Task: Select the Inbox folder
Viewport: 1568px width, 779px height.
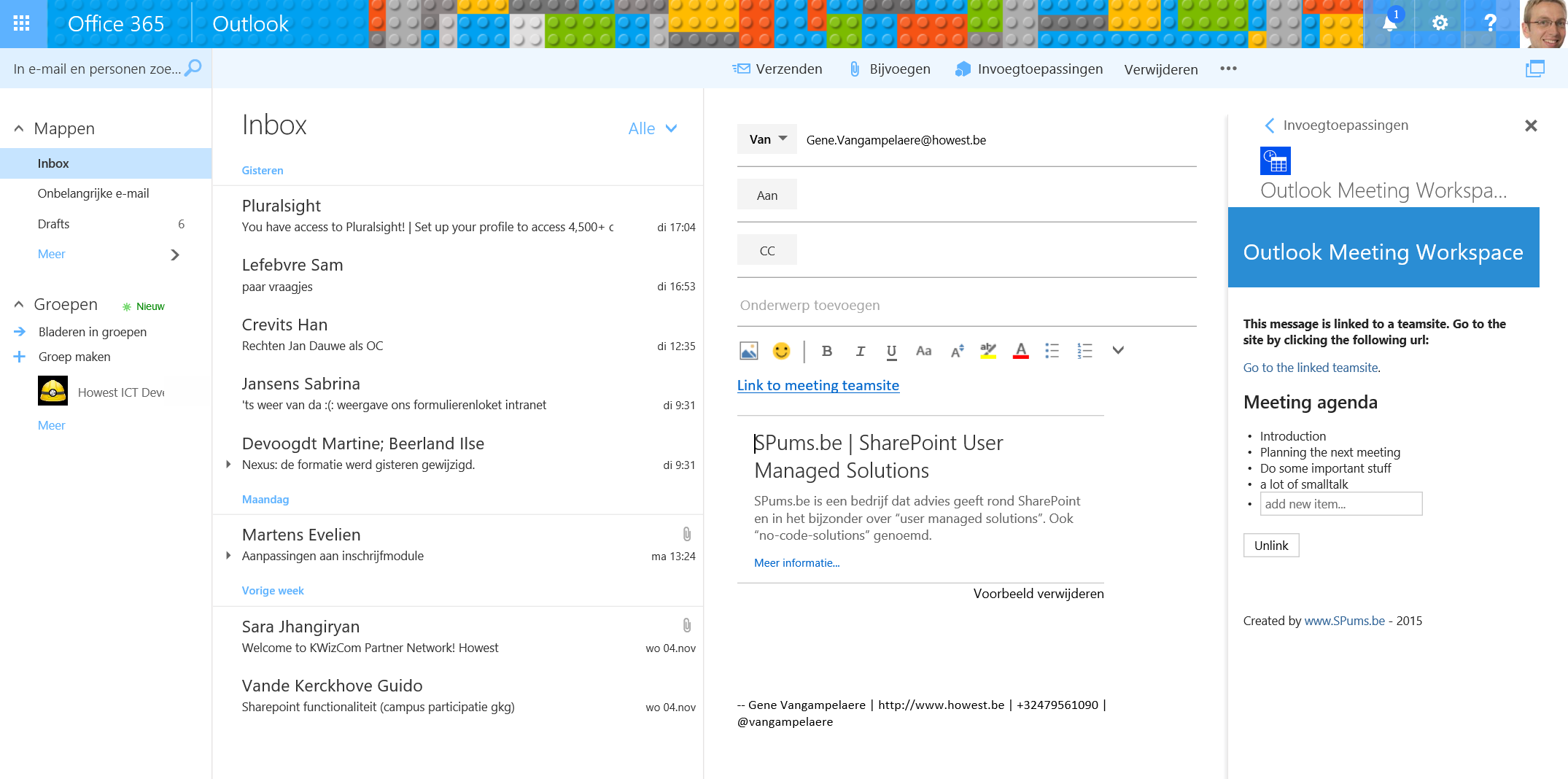Action: click(x=106, y=163)
